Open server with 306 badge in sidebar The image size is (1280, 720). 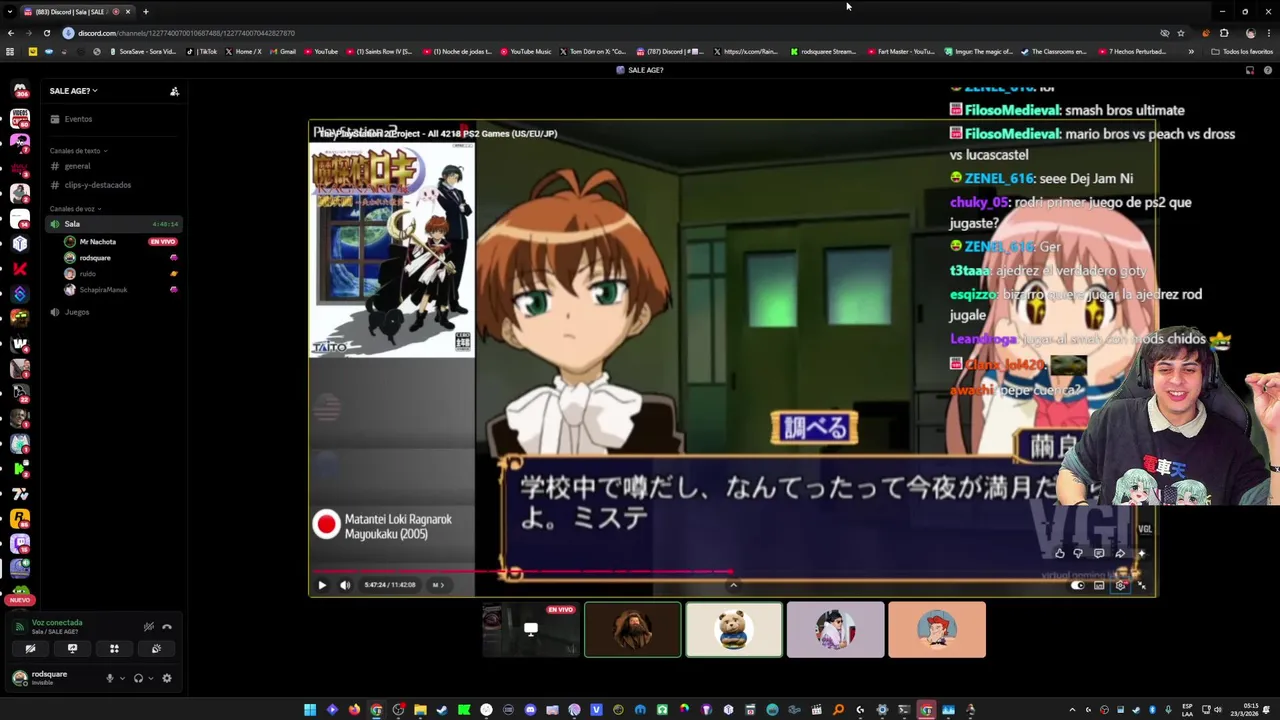(x=20, y=92)
